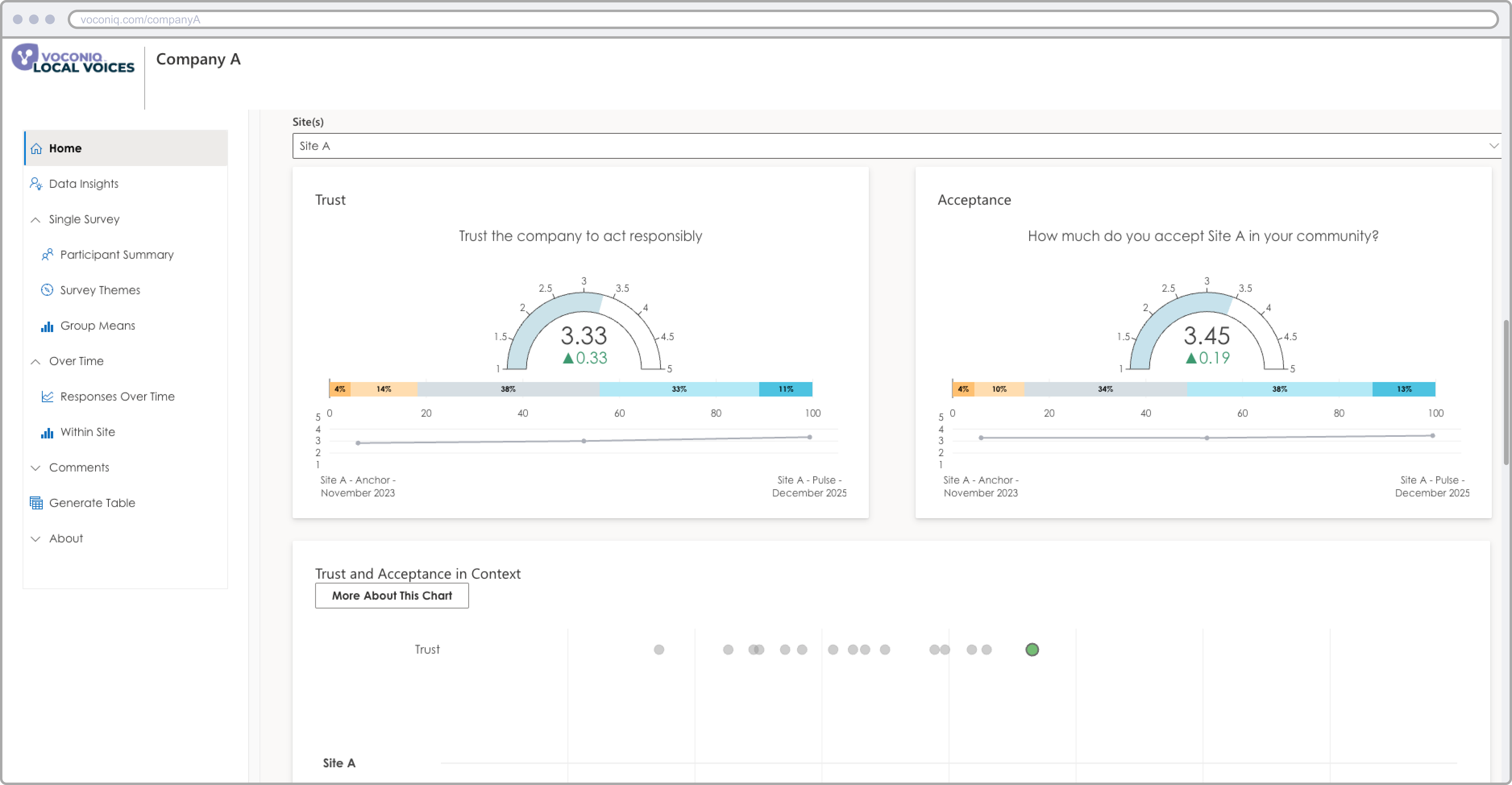
Task: Click the Responses Over Time line chart icon
Action: pyautogui.click(x=47, y=397)
